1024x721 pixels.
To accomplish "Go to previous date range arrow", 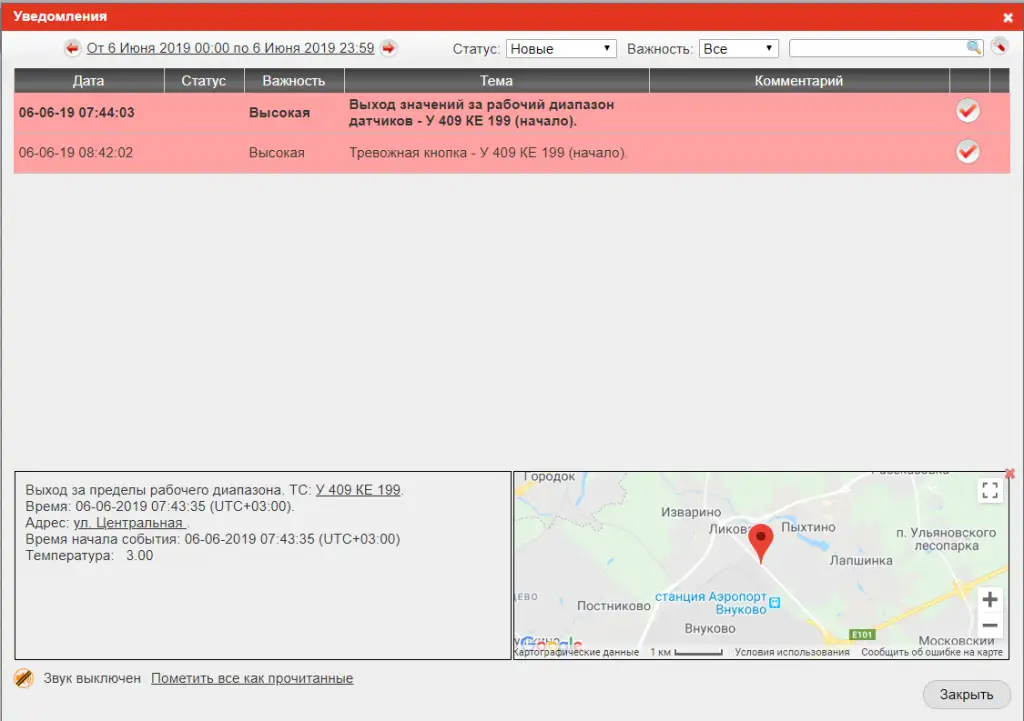I will click(x=73, y=48).
